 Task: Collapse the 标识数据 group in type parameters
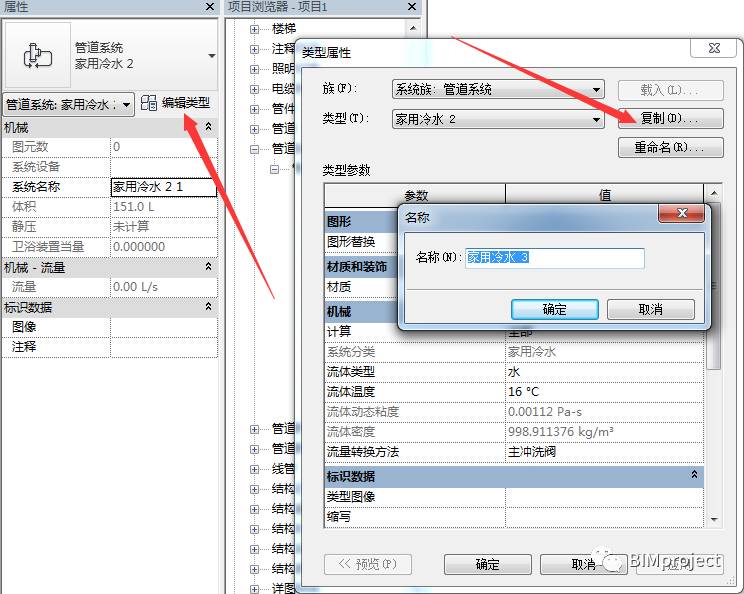[694, 474]
